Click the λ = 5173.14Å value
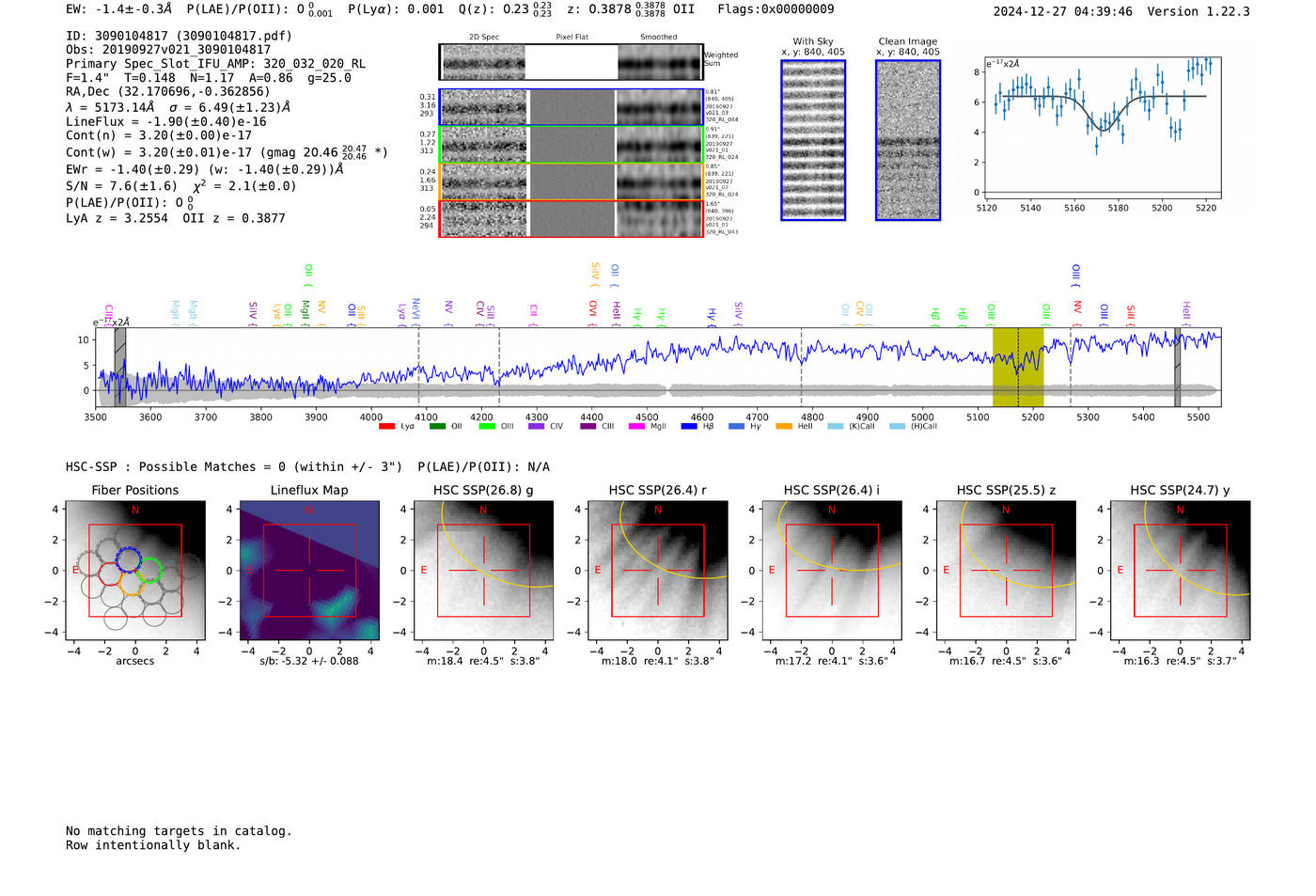 111,107
